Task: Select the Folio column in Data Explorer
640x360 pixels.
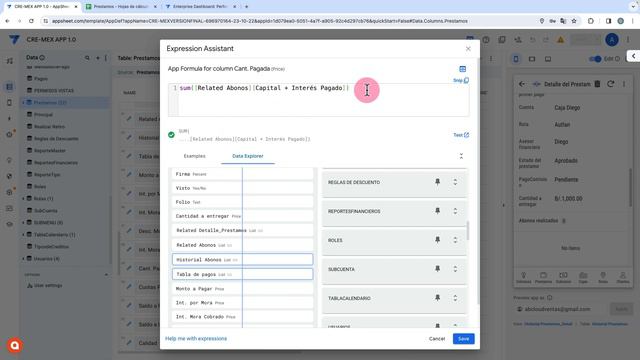Action: point(242,202)
